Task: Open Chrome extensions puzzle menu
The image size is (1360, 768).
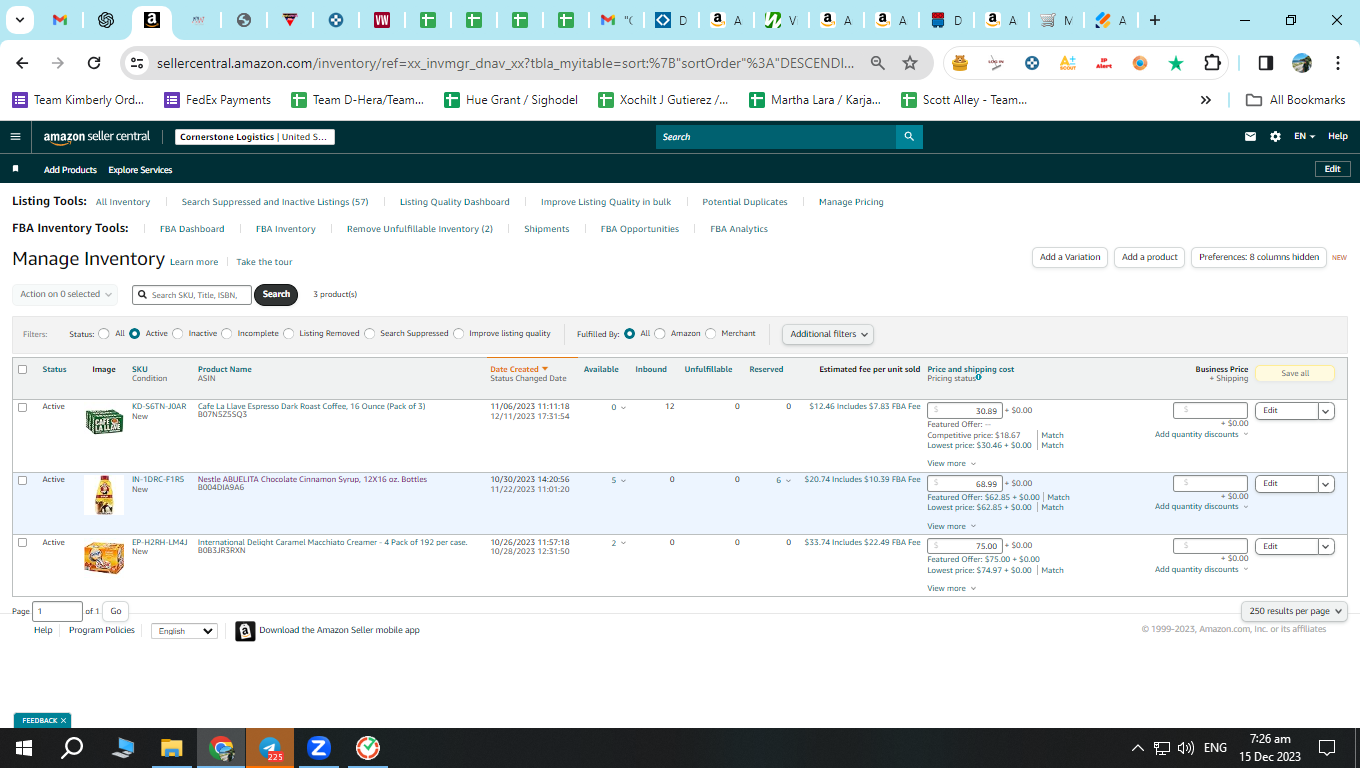Action: (x=1212, y=63)
